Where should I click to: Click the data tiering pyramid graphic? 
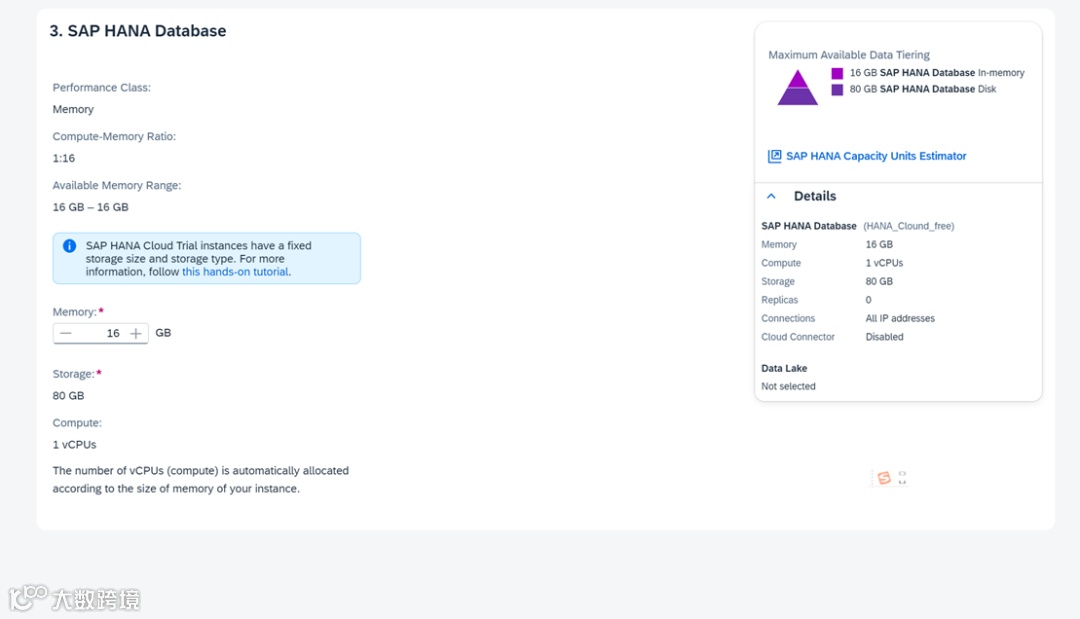(x=798, y=87)
